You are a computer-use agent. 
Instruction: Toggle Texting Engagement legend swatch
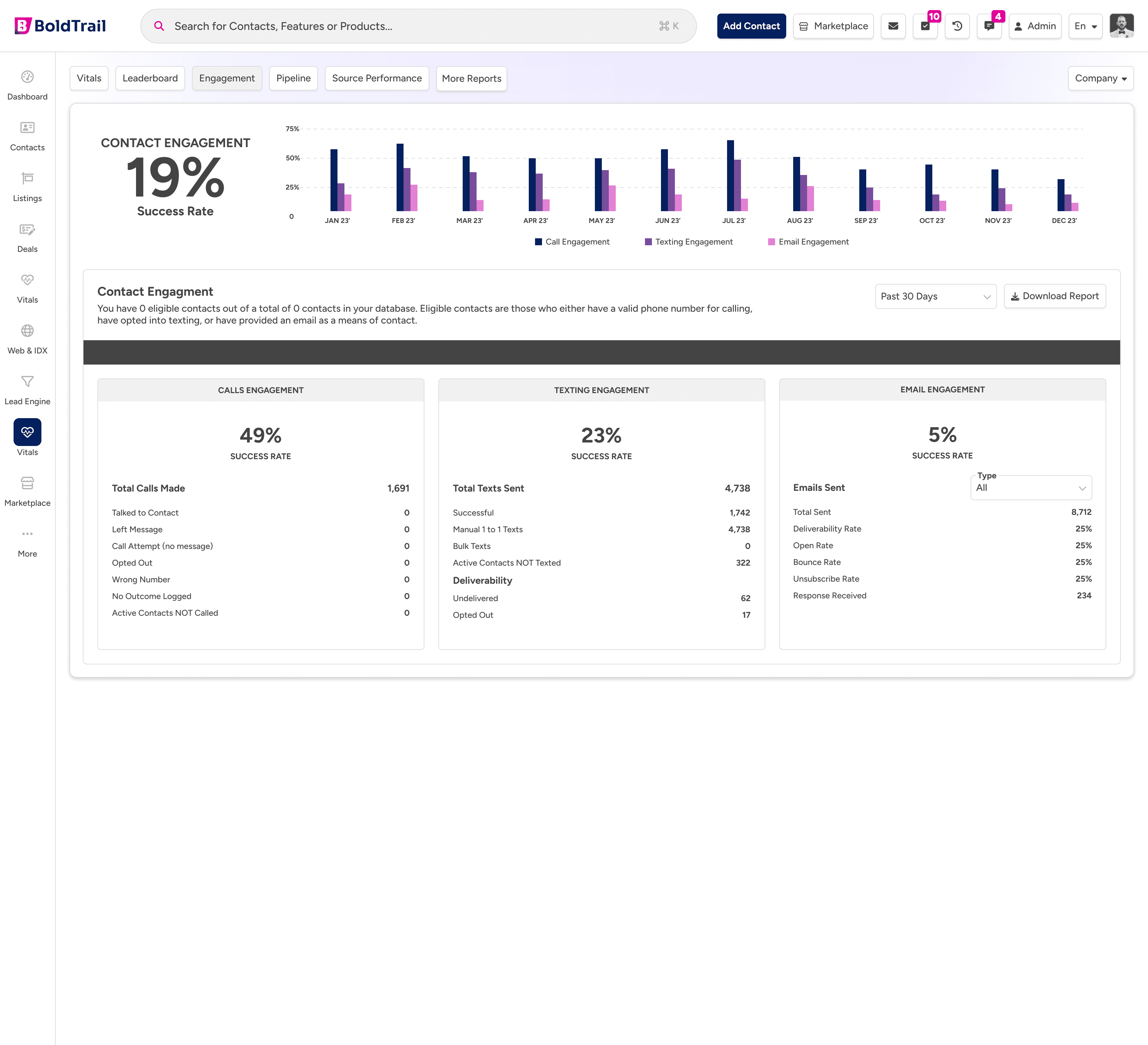coord(648,242)
